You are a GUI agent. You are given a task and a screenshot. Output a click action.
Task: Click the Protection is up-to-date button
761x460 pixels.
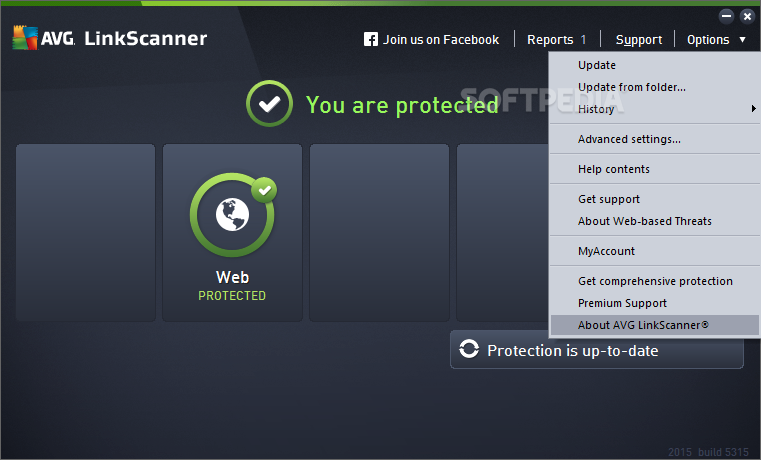point(596,349)
